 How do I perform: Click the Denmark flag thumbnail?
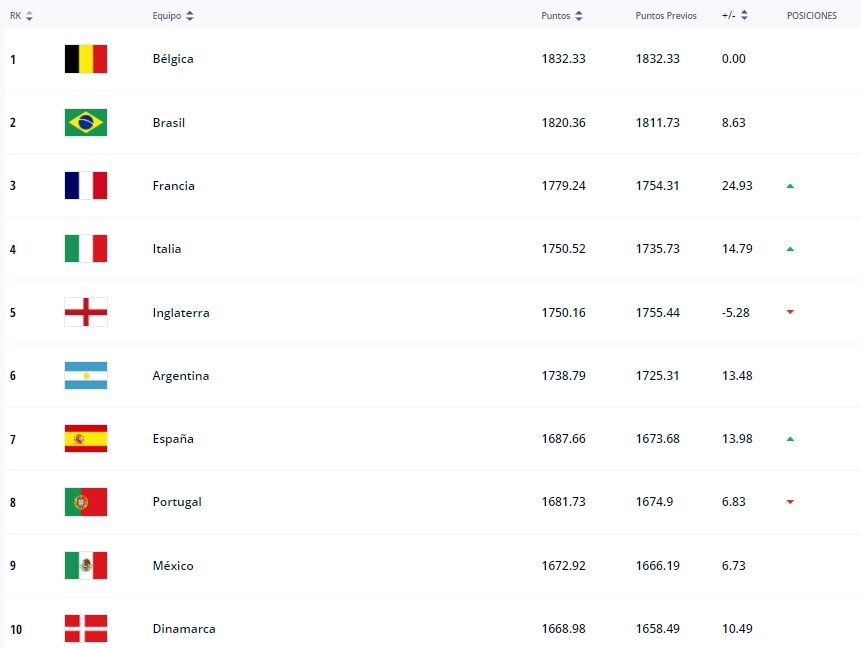(x=86, y=628)
